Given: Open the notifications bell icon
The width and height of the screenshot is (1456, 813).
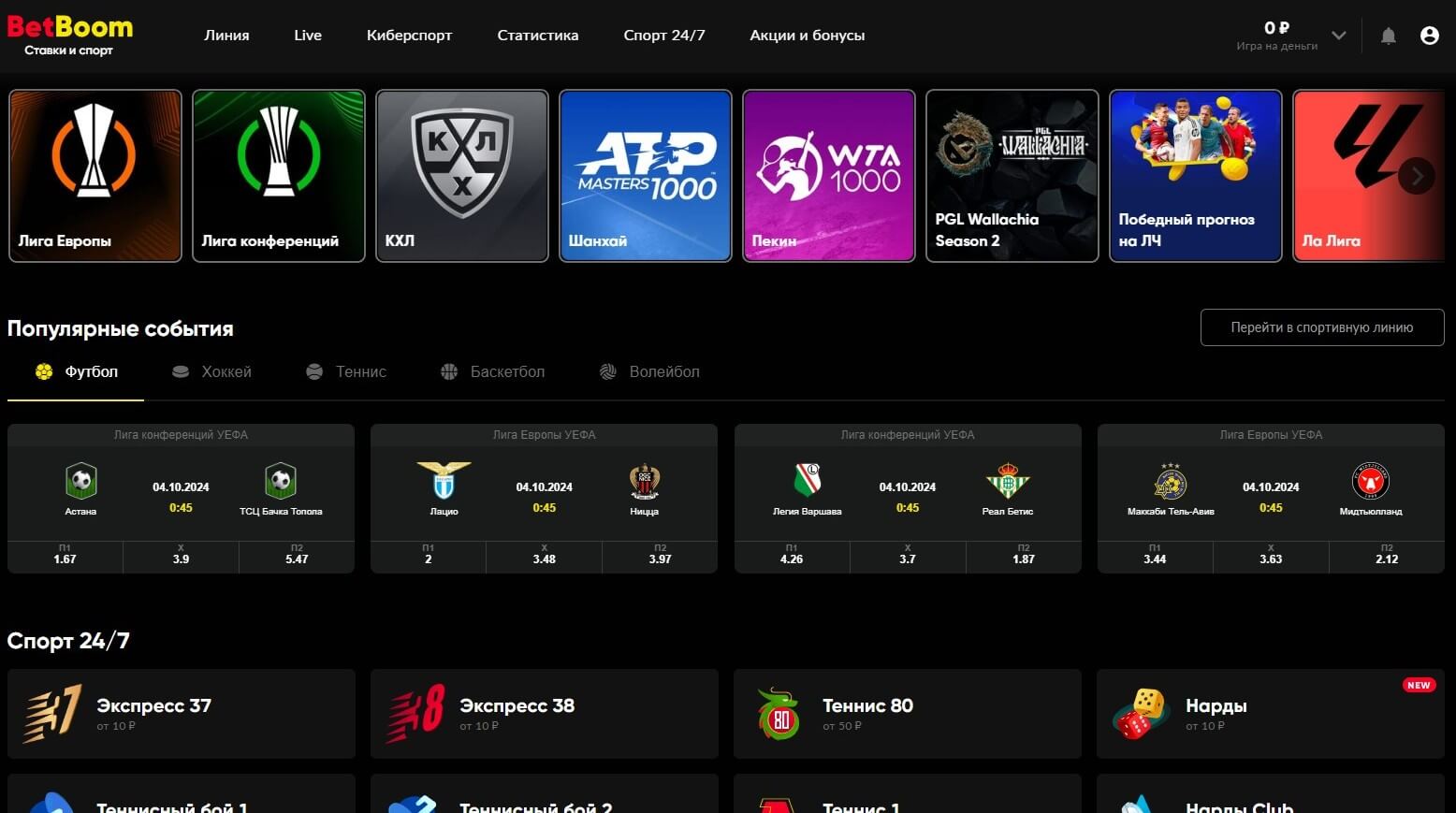Looking at the screenshot, I should tap(1389, 36).
